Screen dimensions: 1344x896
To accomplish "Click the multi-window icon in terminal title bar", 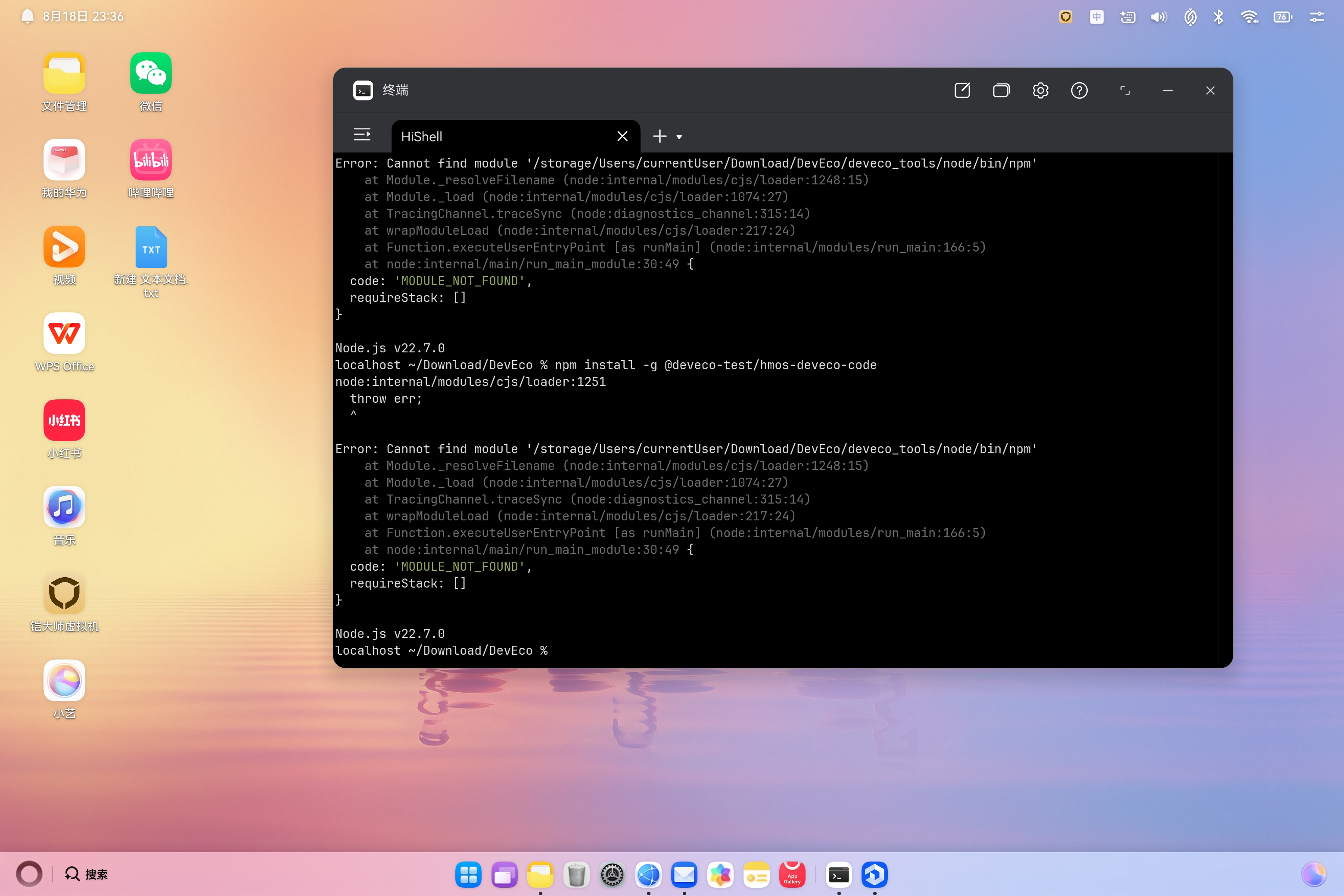I will point(1001,90).
